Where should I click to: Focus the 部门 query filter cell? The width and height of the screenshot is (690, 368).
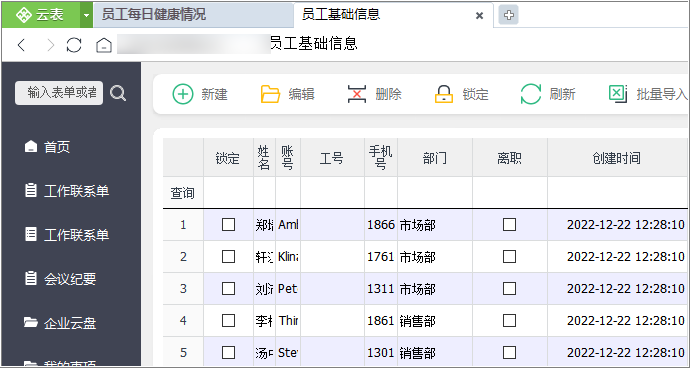point(435,192)
